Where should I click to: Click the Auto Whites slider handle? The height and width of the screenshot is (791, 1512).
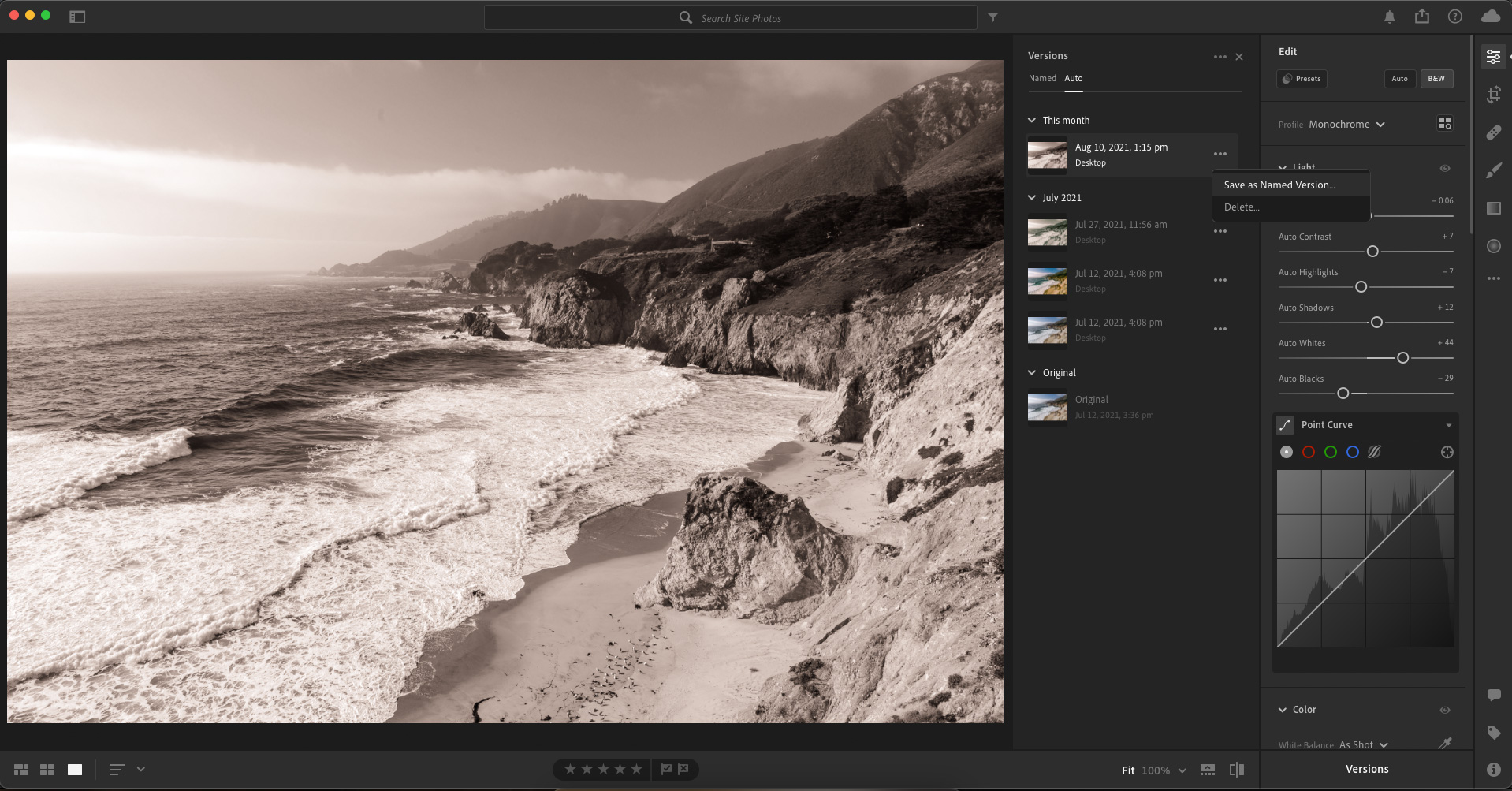[x=1402, y=358]
